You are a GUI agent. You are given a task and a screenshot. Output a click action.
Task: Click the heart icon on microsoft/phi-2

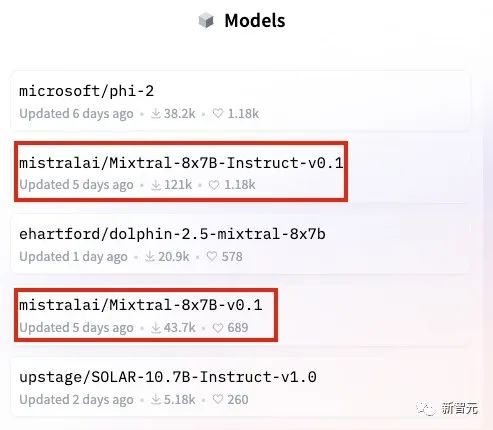(218, 113)
